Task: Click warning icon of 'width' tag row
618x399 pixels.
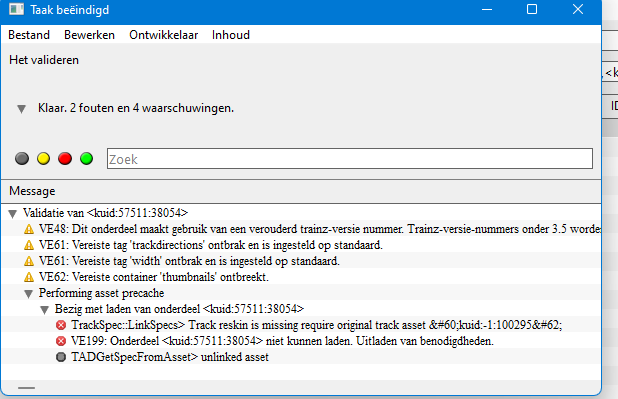Action: (29, 261)
